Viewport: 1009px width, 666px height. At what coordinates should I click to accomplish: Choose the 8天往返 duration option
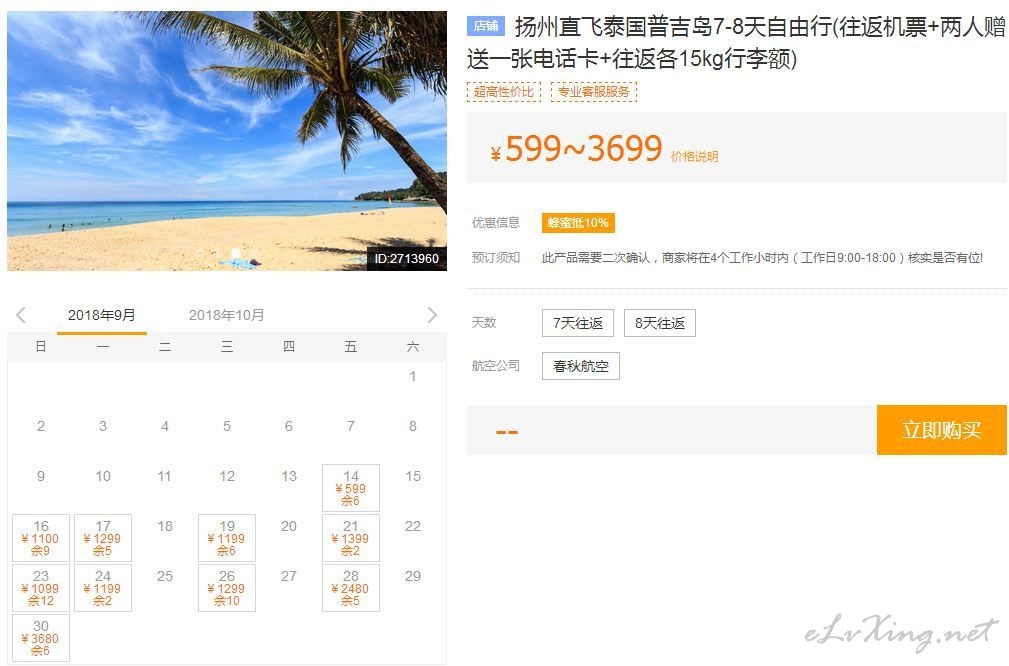[660, 323]
